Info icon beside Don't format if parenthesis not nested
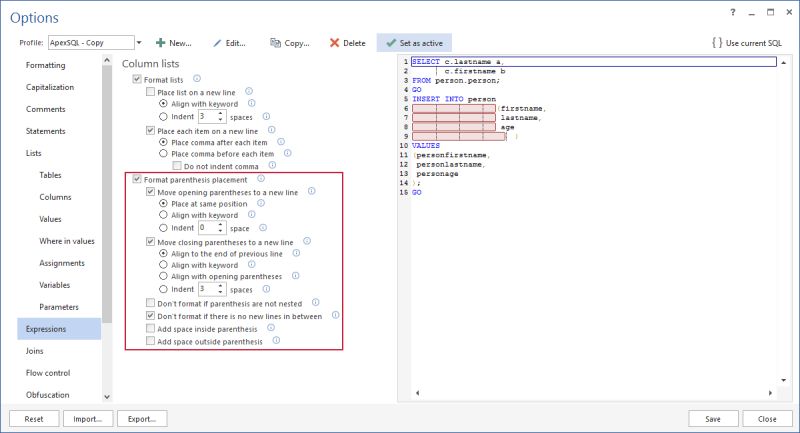800x433 pixels. [315, 302]
